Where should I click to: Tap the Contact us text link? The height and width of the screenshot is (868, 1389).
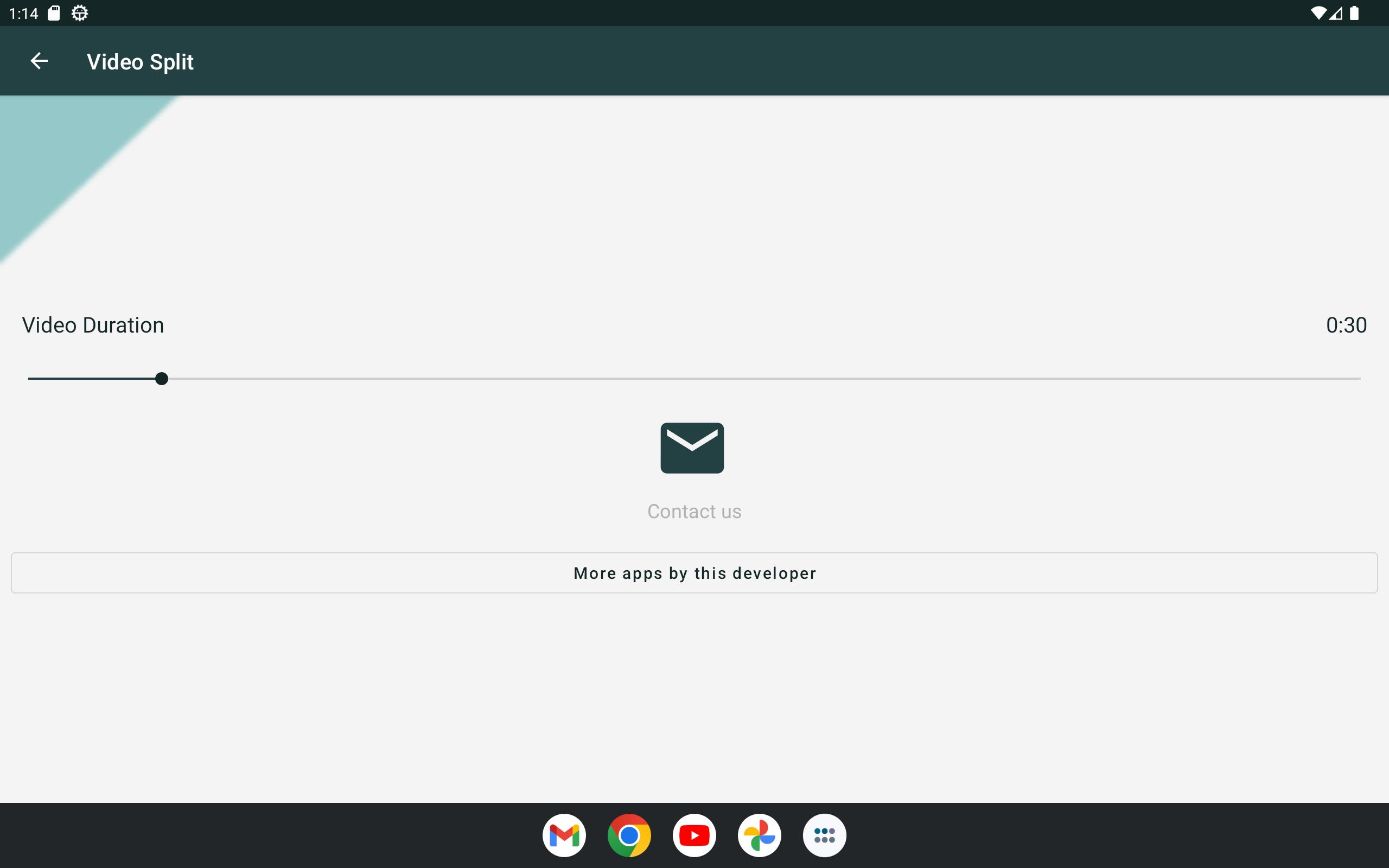click(x=694, y=511)
